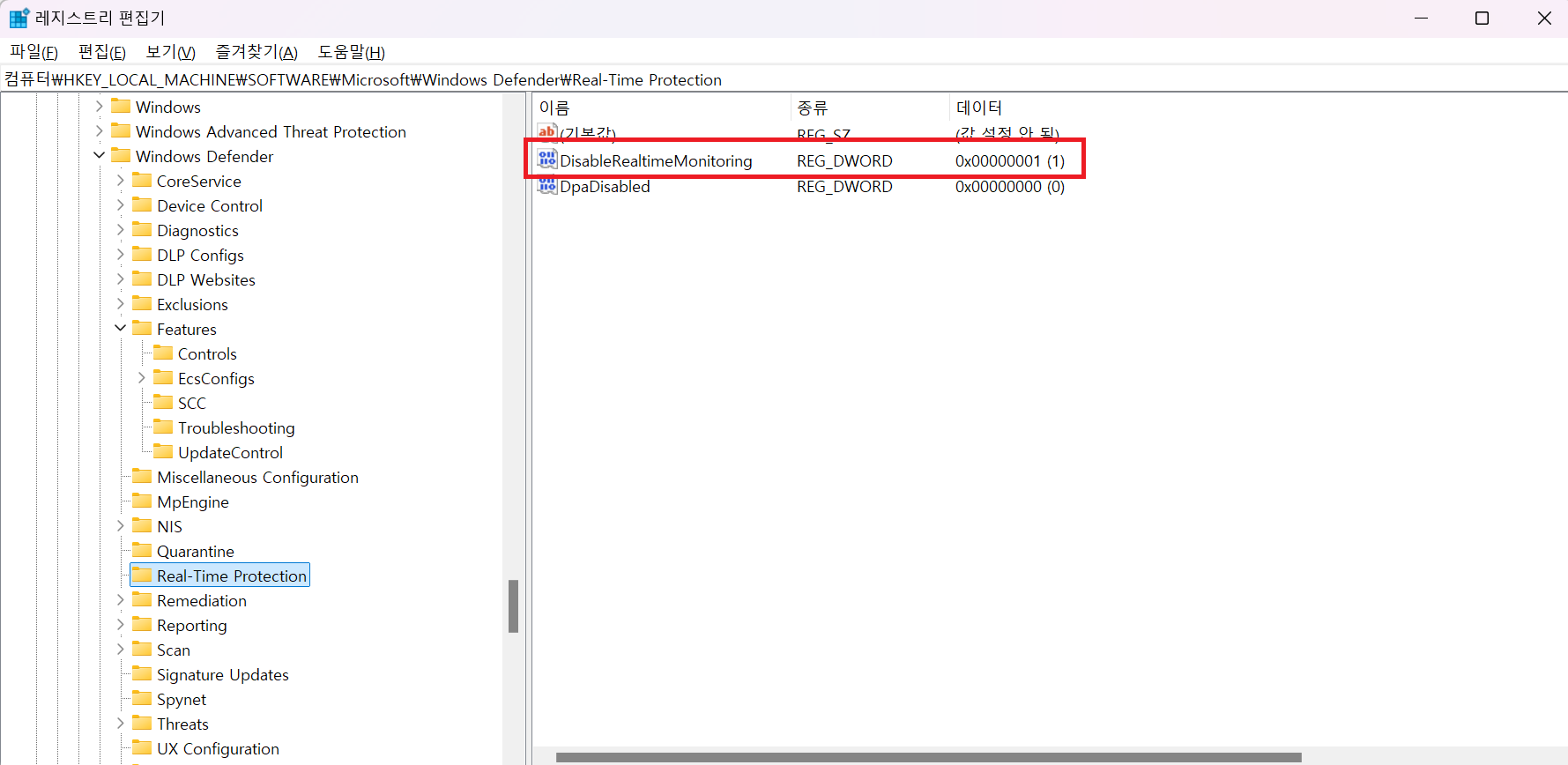Image resolution: width=1568 pixels, height=765 pixels.
Task: Expand the CoreService key
Action: (120, 180)
